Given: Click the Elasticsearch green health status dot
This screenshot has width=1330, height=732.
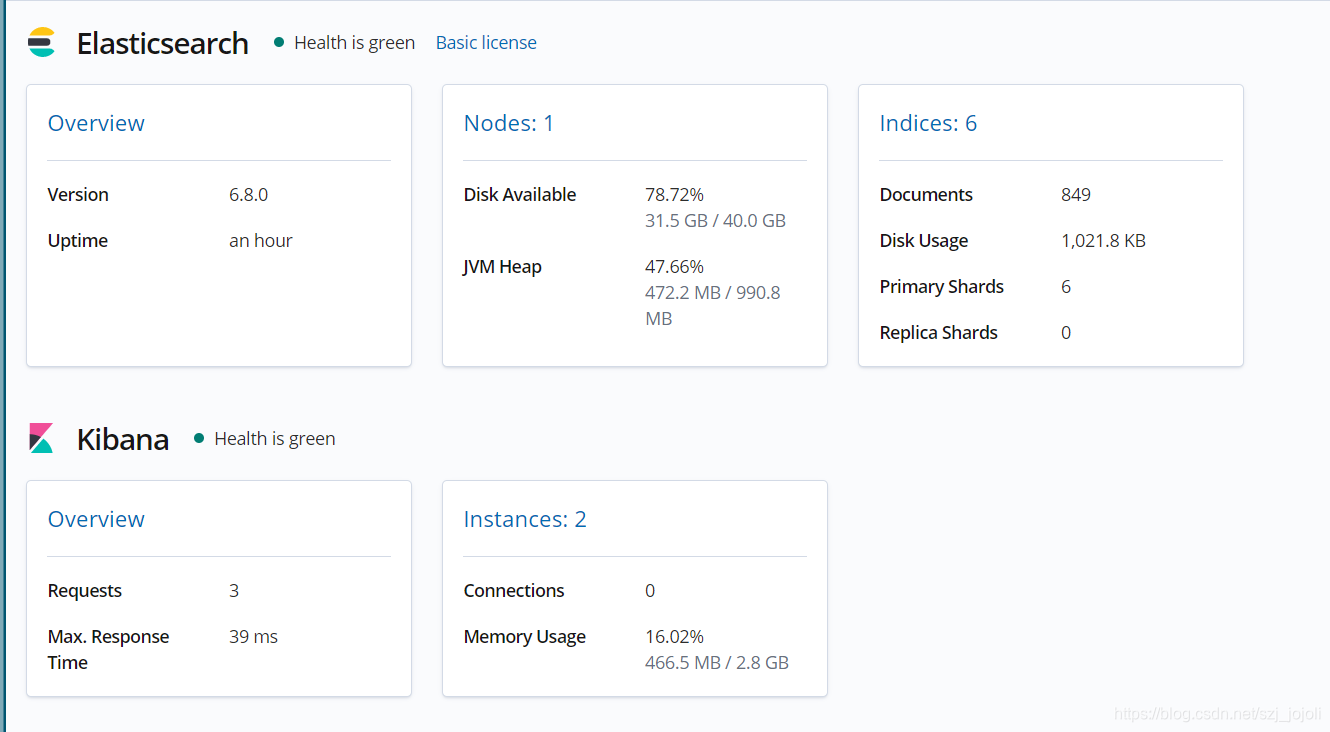Looking at the screenshot, I should pos(279,42).
